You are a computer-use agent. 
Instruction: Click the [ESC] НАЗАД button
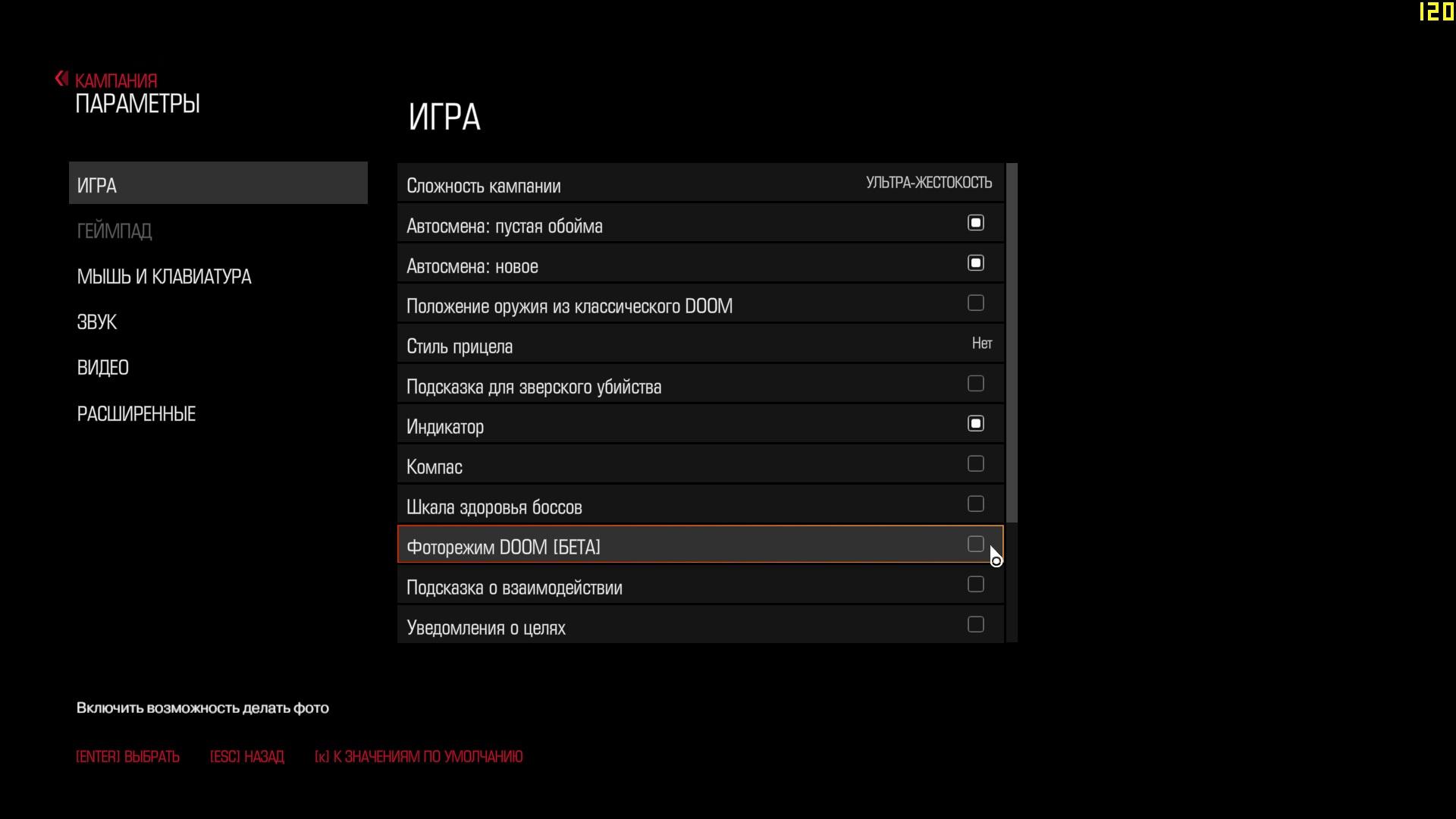click(247, 757)
